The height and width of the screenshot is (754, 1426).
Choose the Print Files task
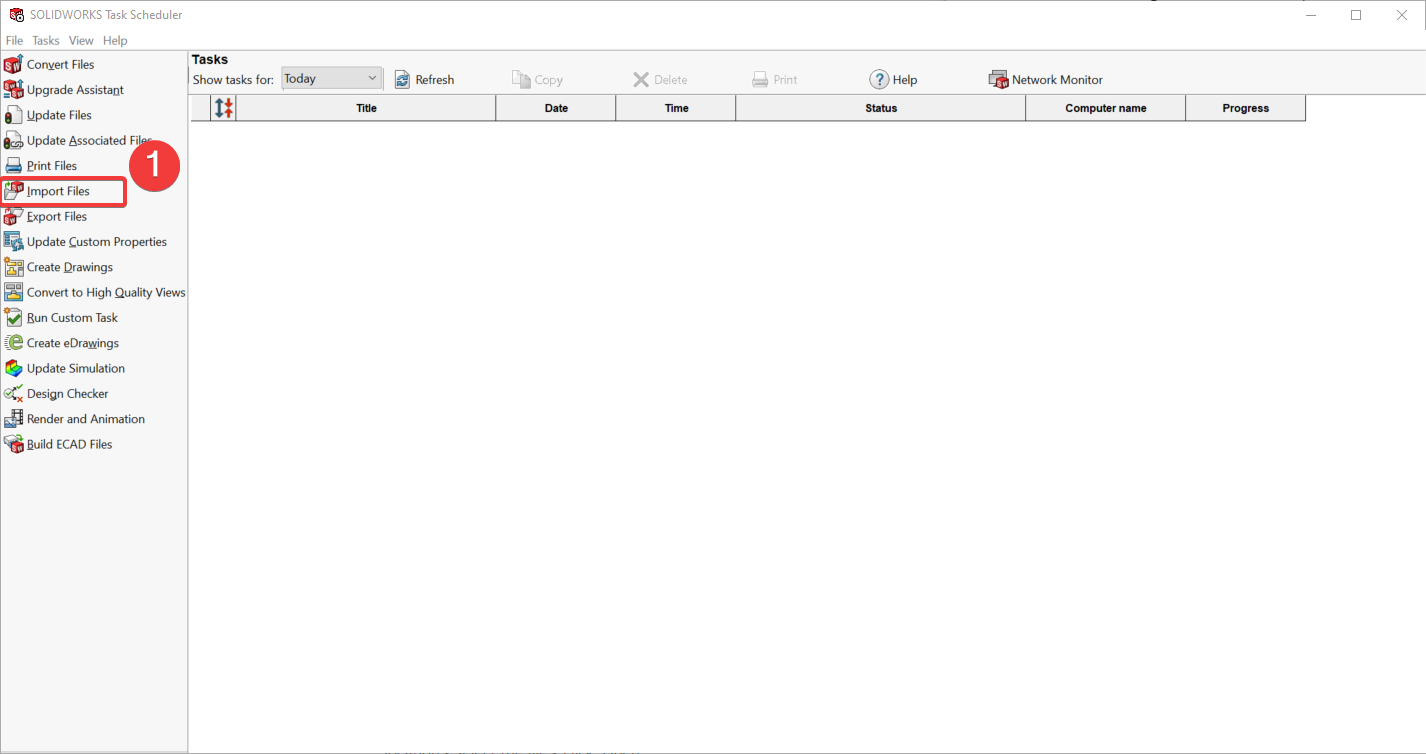pos(41,166)
